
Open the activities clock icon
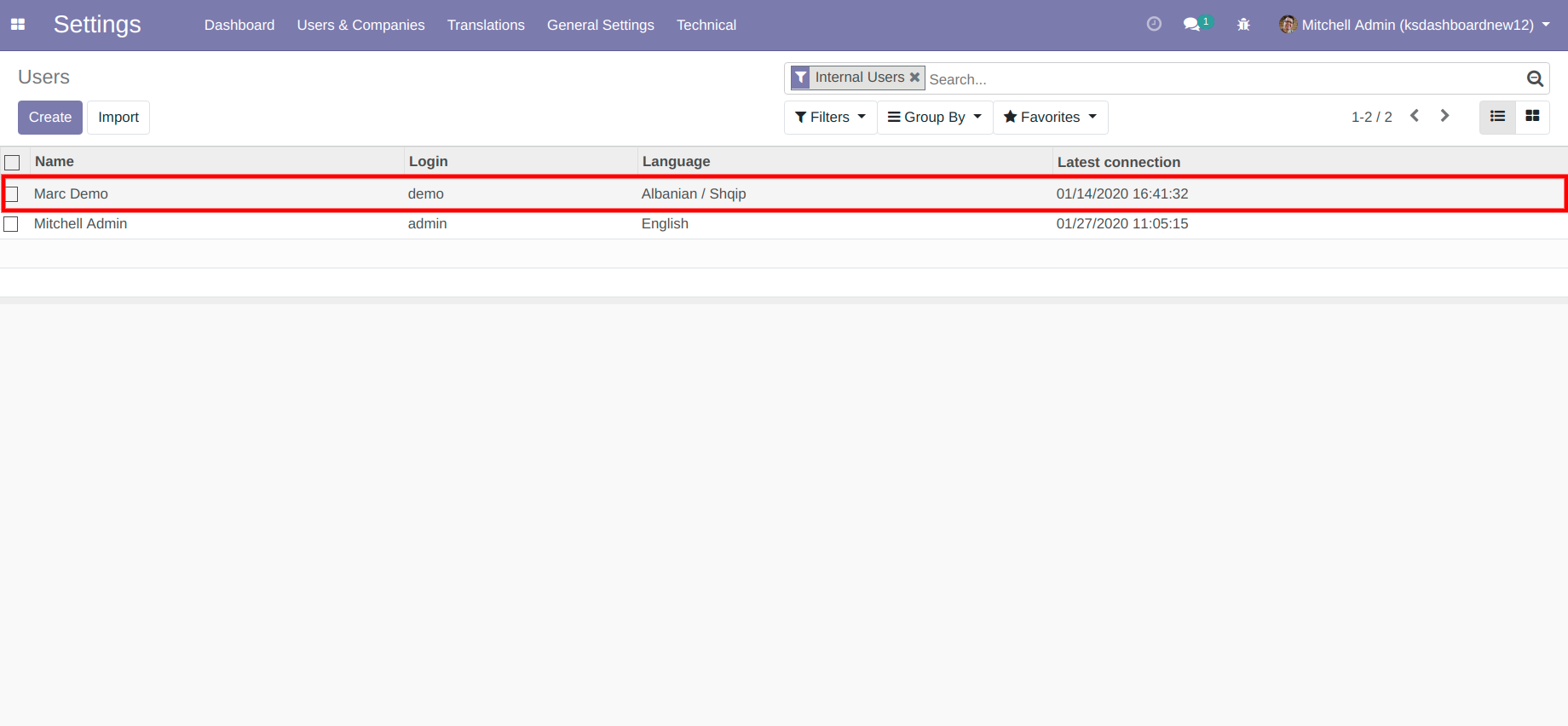[1154, 25]
